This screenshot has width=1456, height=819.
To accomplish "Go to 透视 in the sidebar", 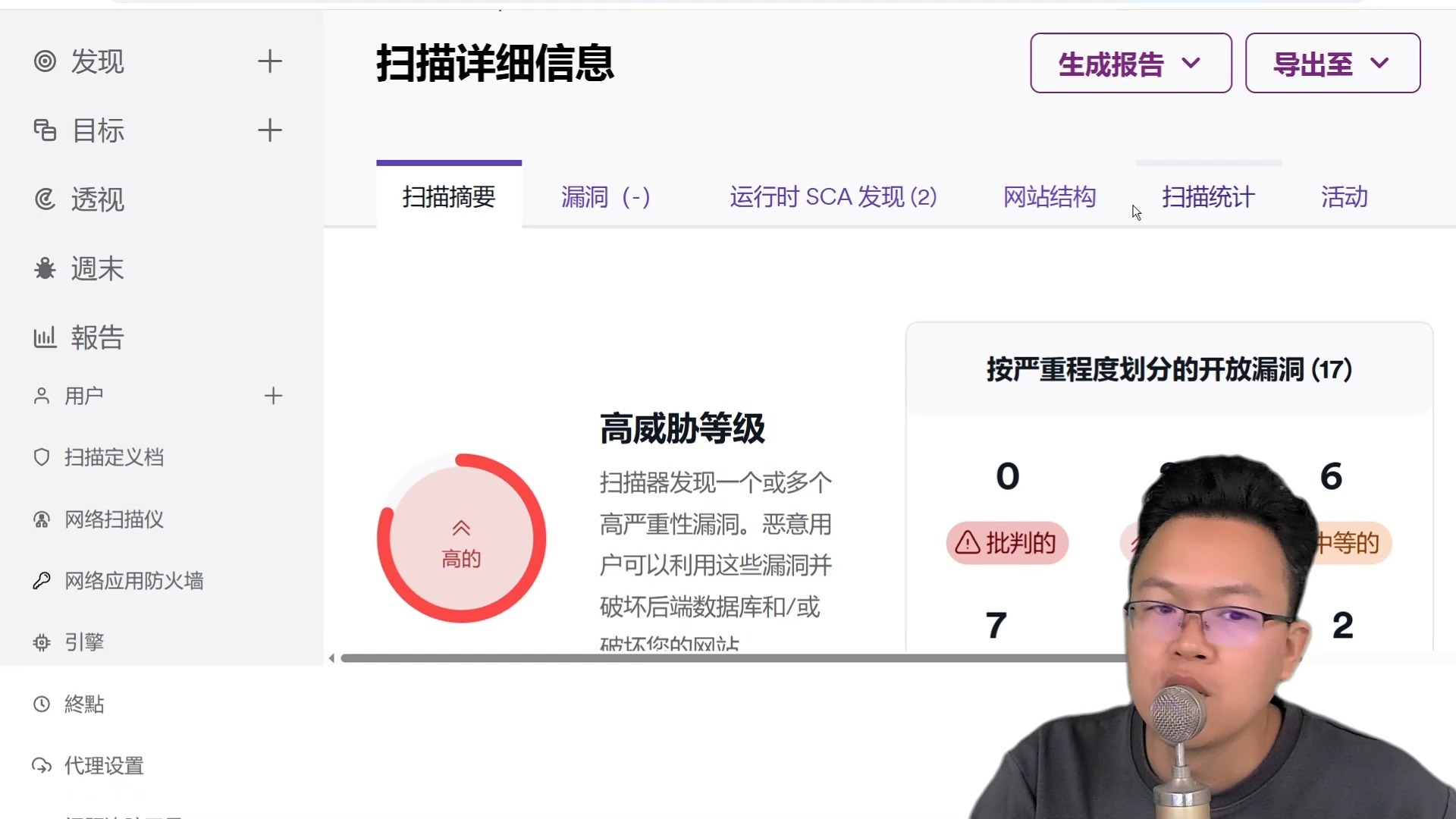I will tap(98, 199).
